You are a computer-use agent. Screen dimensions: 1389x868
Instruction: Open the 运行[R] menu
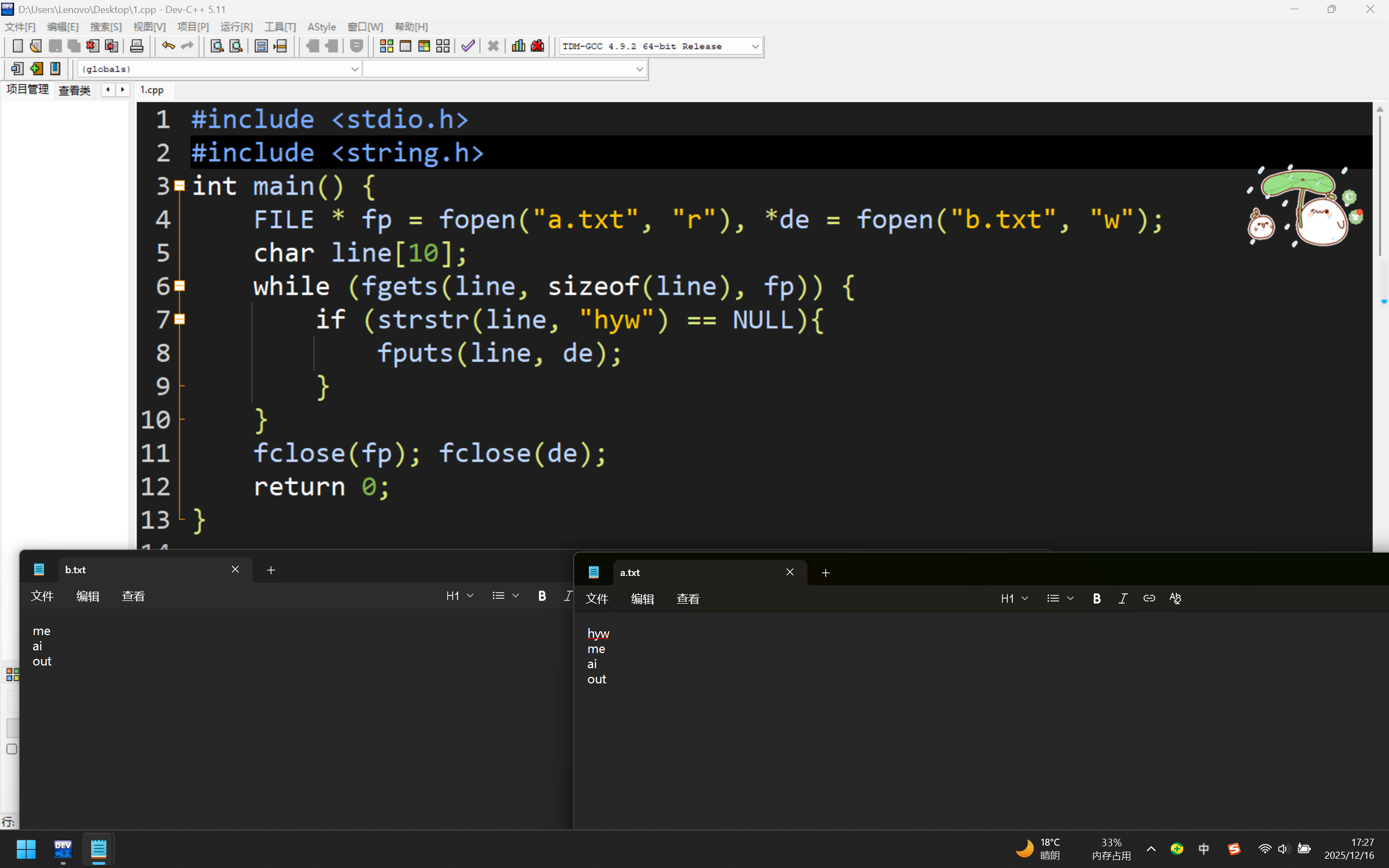pos(236,27)
